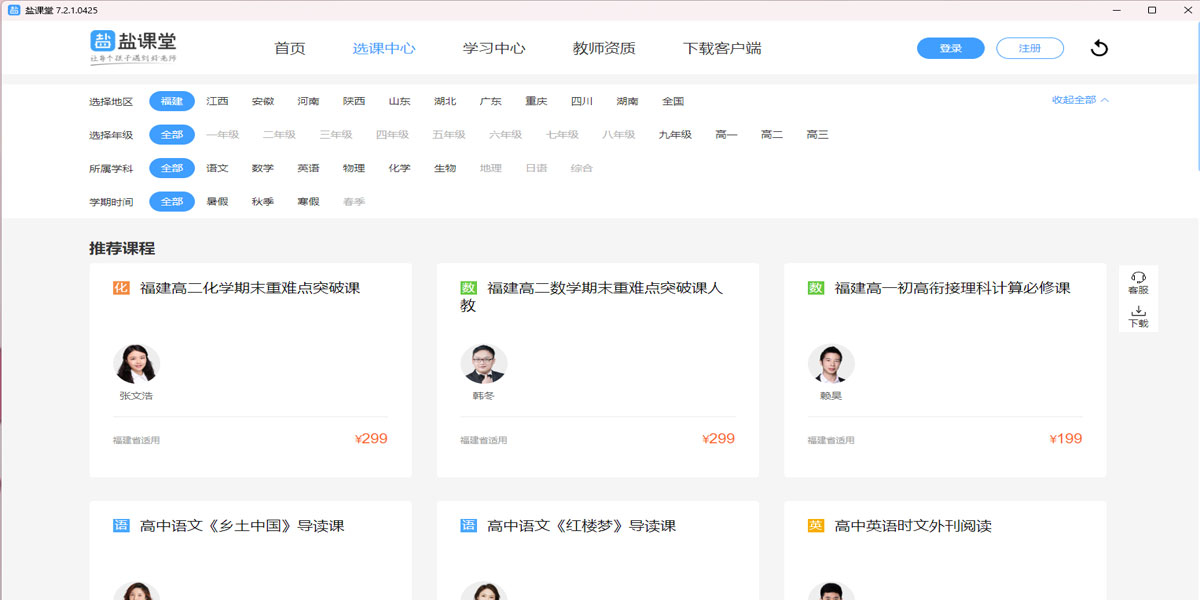Select region 重庆
This screenshot has width=1200, height=600.
[537, 101]
